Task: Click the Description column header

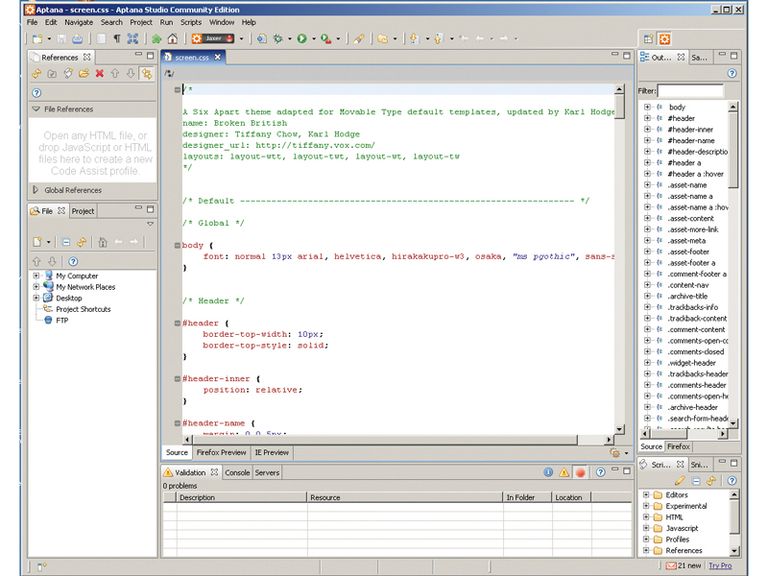Action: click(x=241, y=497)
